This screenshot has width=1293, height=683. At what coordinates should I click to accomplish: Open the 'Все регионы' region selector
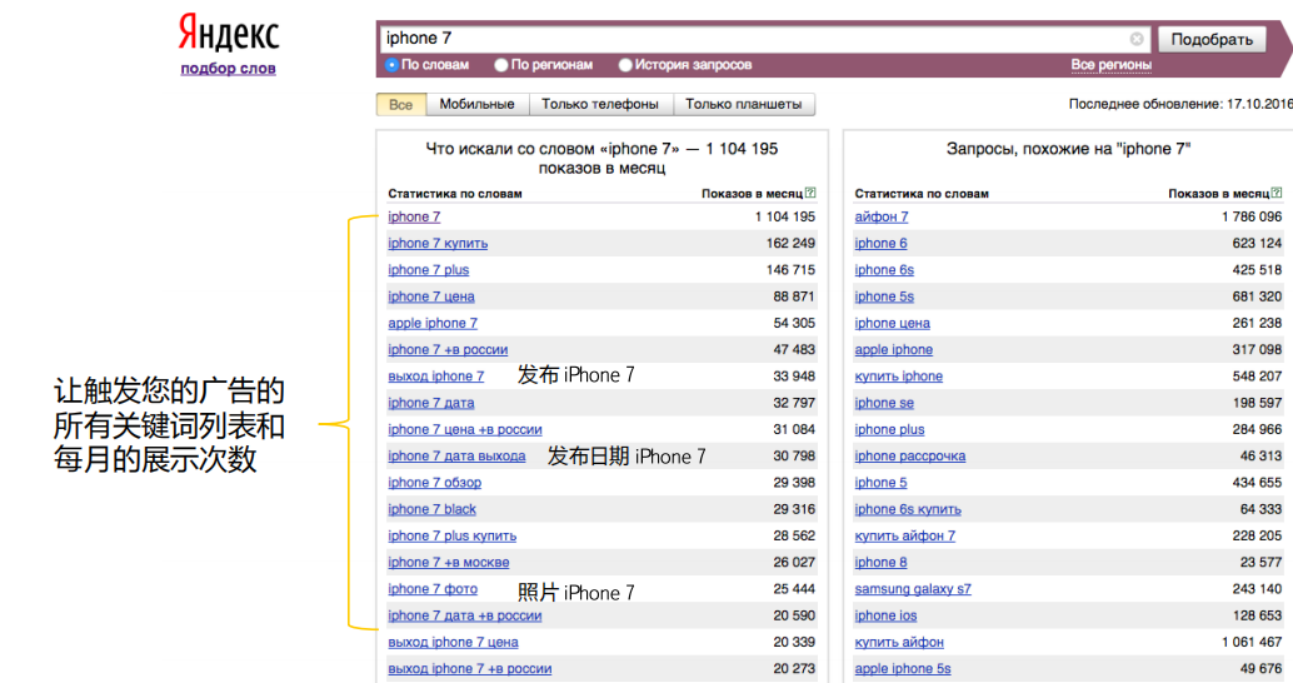[x=1111, y=65]
